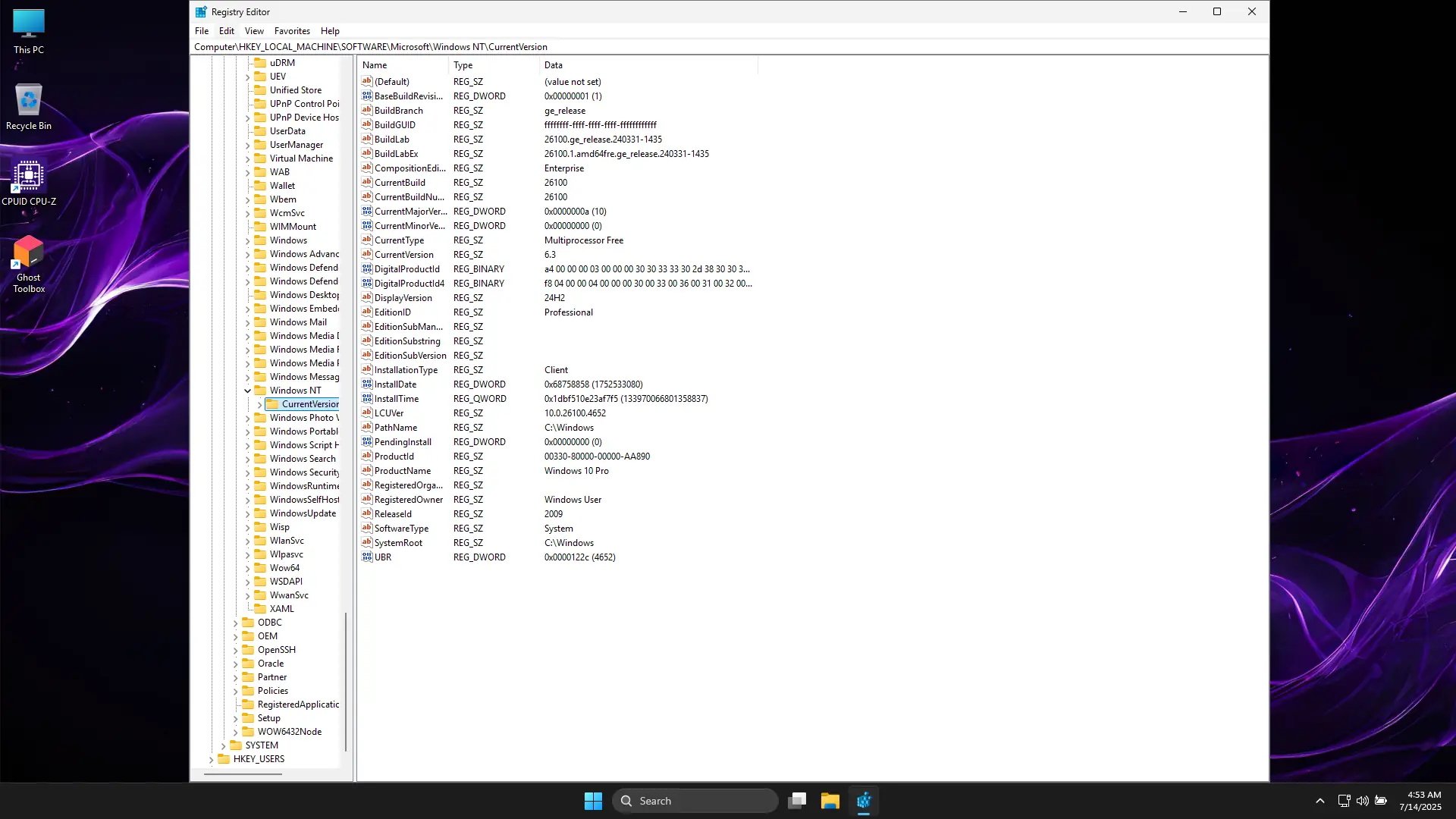Click the volume icon in system tray
1456x819 pixels.
click(x=1362, y=801)
